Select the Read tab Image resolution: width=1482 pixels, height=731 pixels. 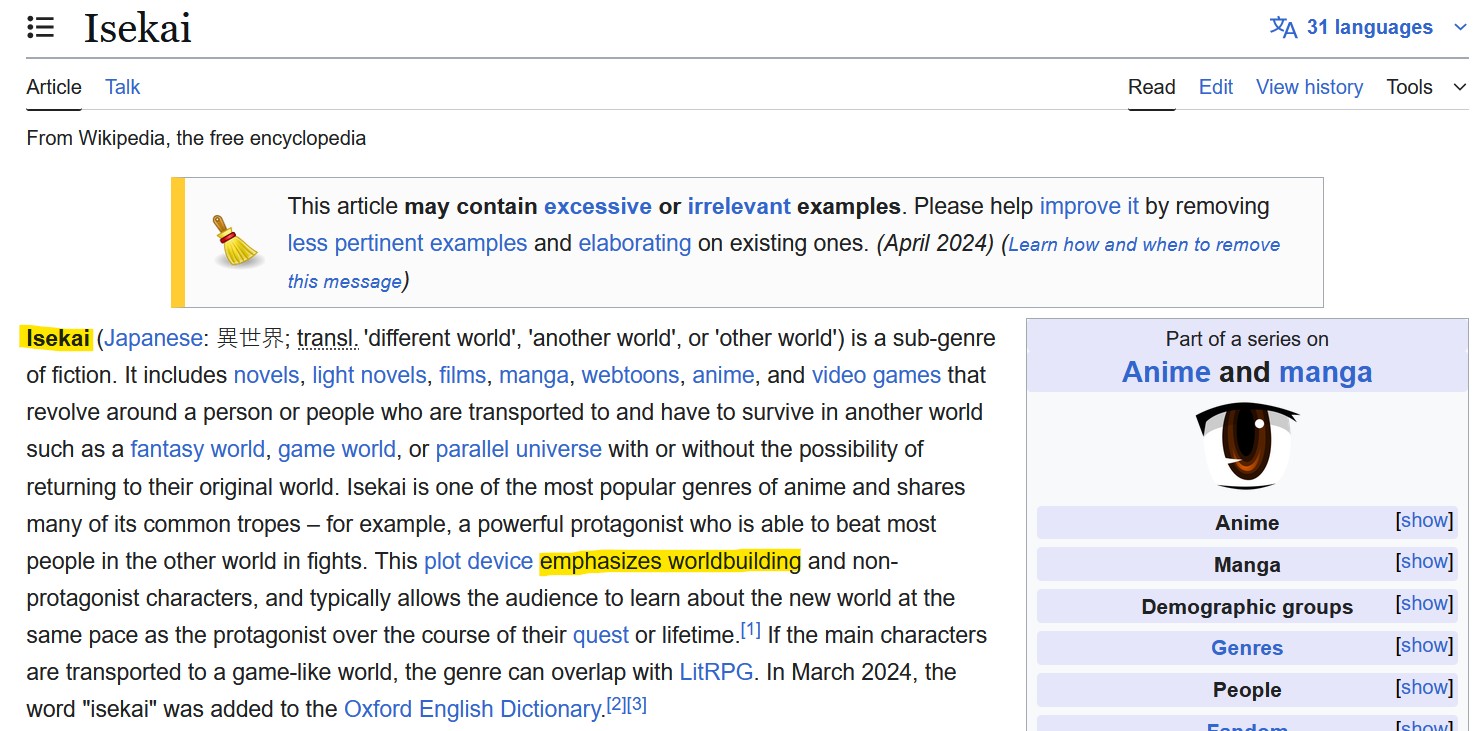click(1151, 87)
